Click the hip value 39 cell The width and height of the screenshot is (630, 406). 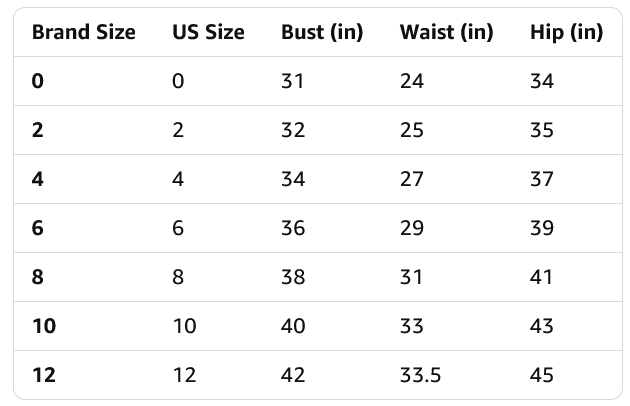(x=541, y=228)
